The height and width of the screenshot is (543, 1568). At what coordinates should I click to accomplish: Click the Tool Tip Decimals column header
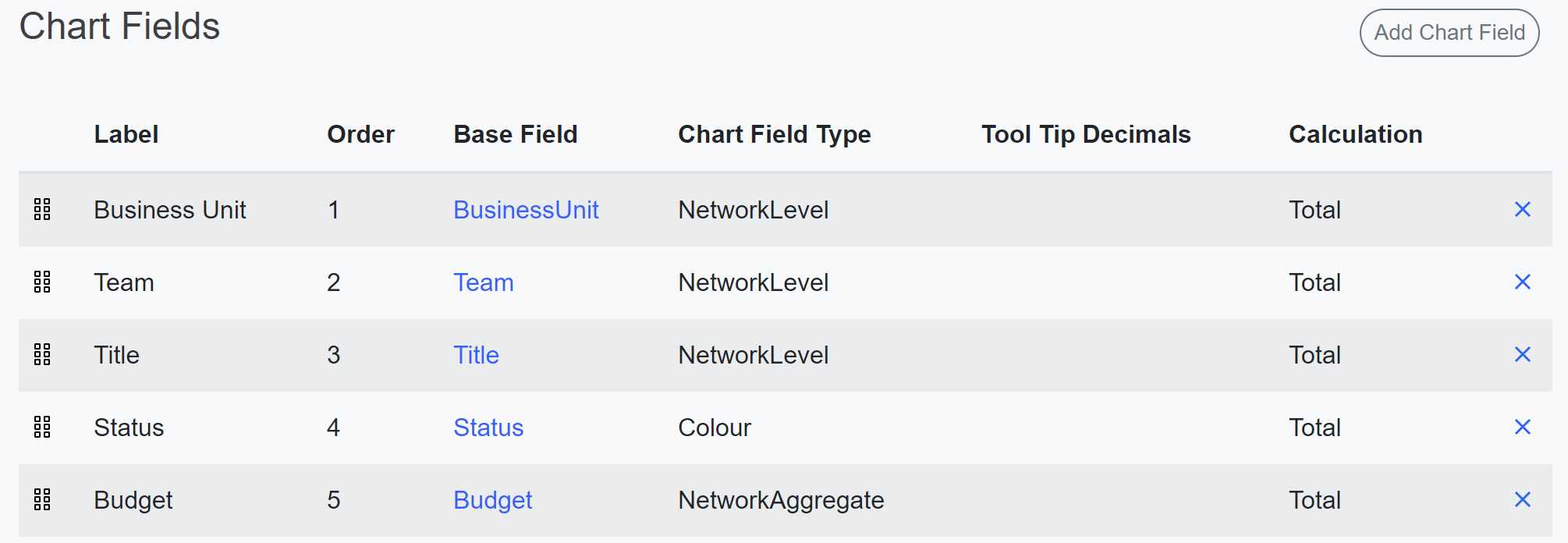(1086, 134)
